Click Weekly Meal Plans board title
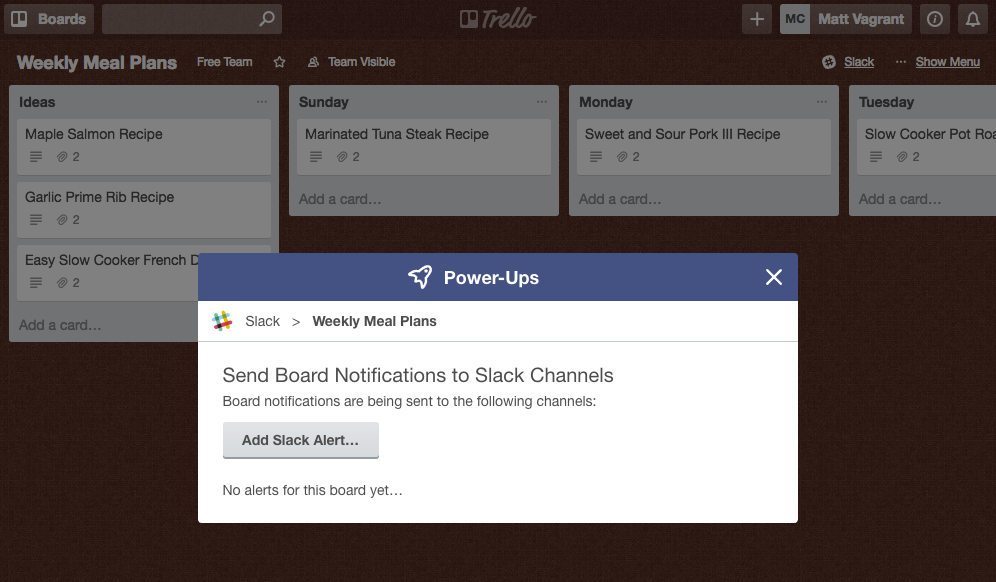 [97, 62]
